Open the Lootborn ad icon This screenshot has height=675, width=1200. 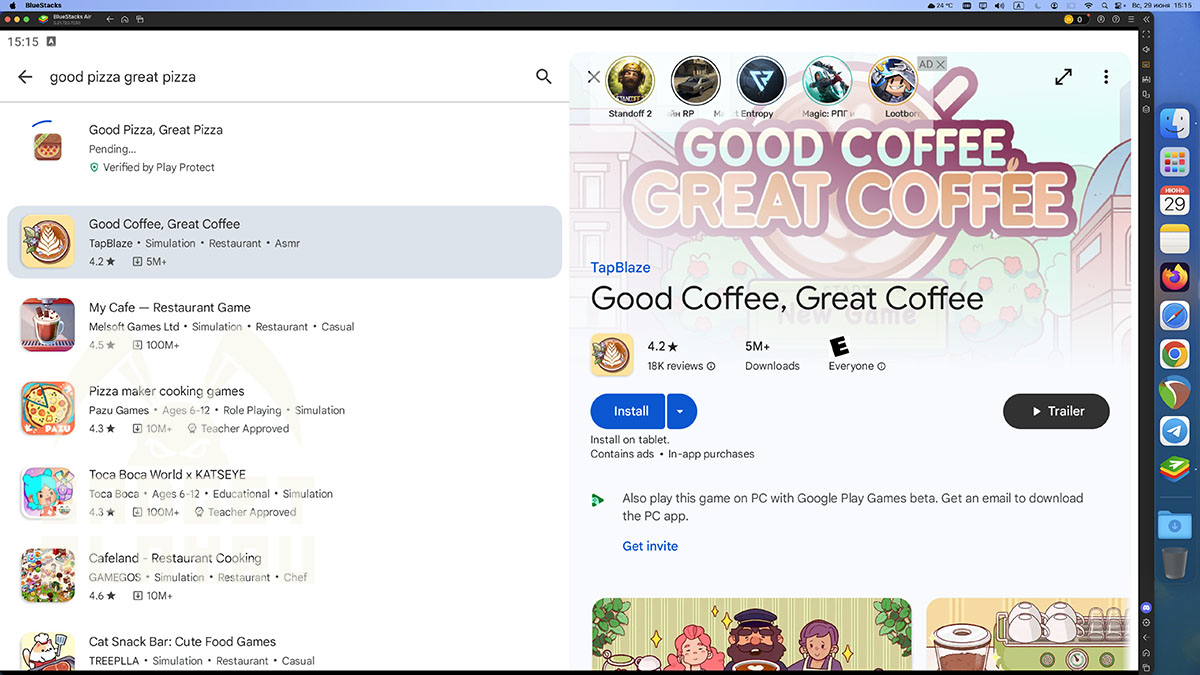click(893, 82)
